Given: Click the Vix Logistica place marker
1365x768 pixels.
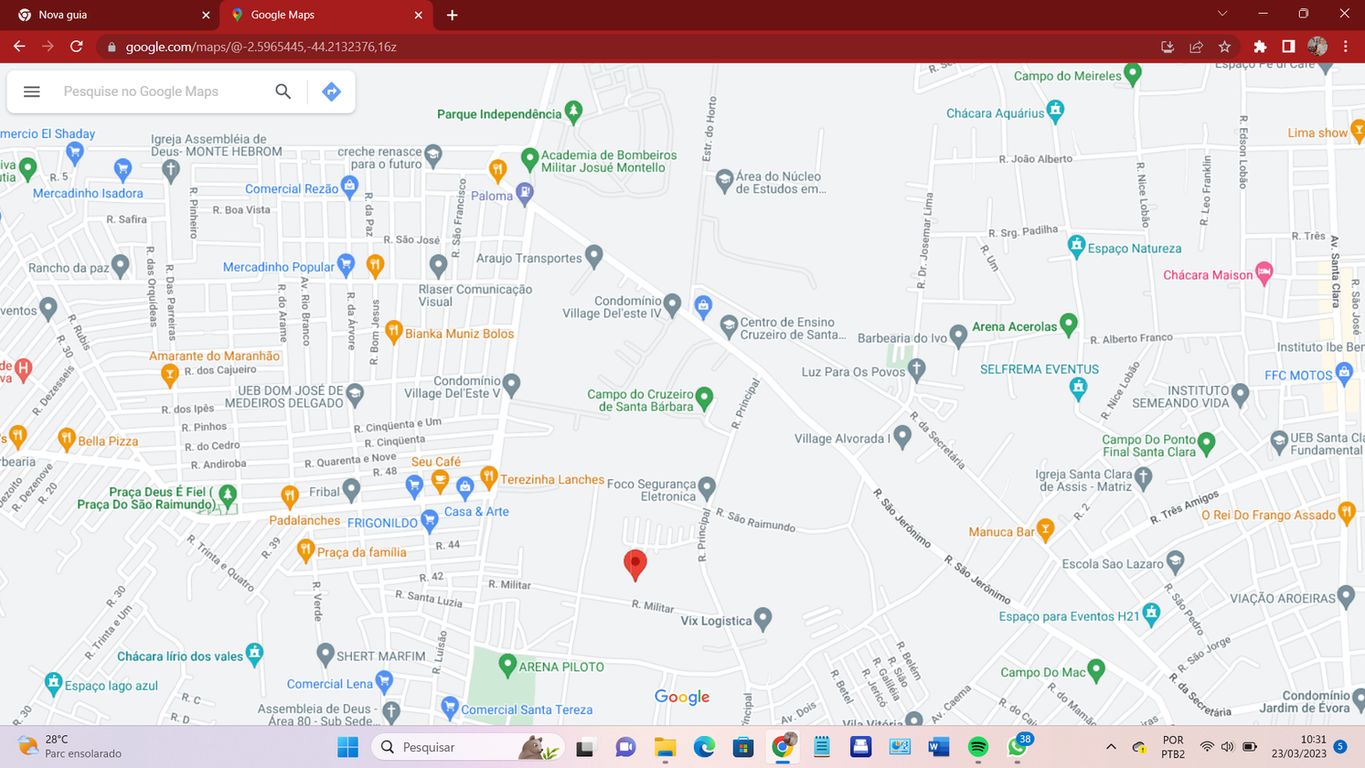Looking at the screenshot, I should click(x=763, y=619).
